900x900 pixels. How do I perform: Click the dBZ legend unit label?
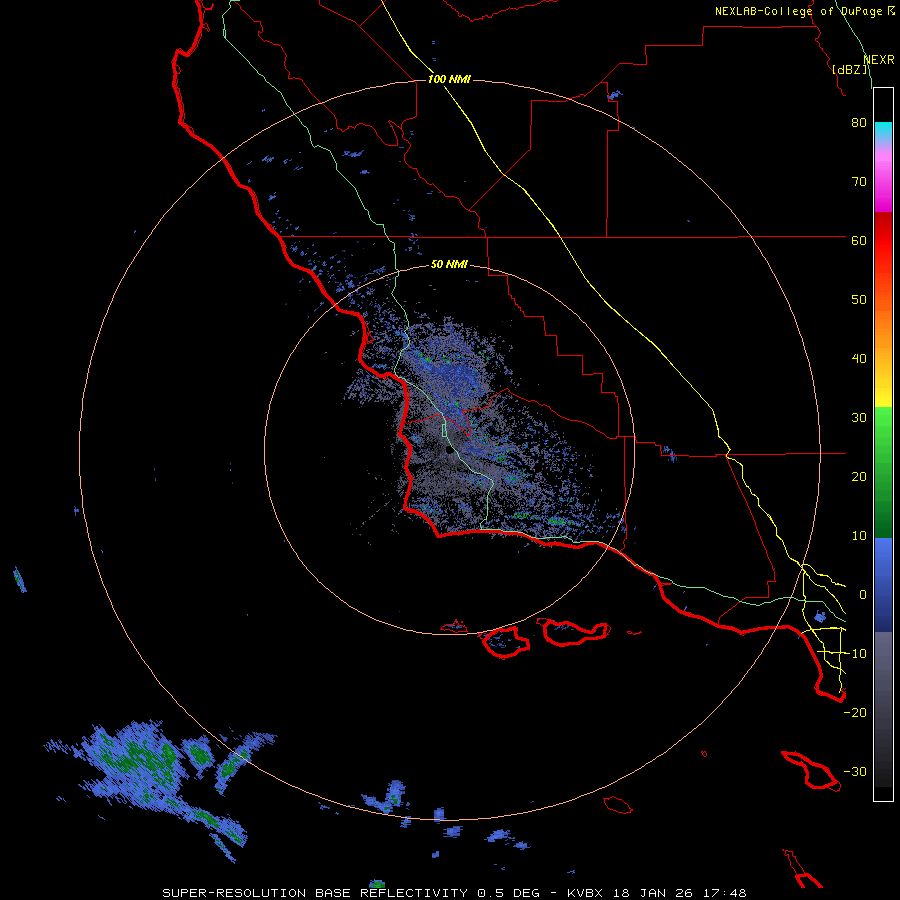point(850,70)
